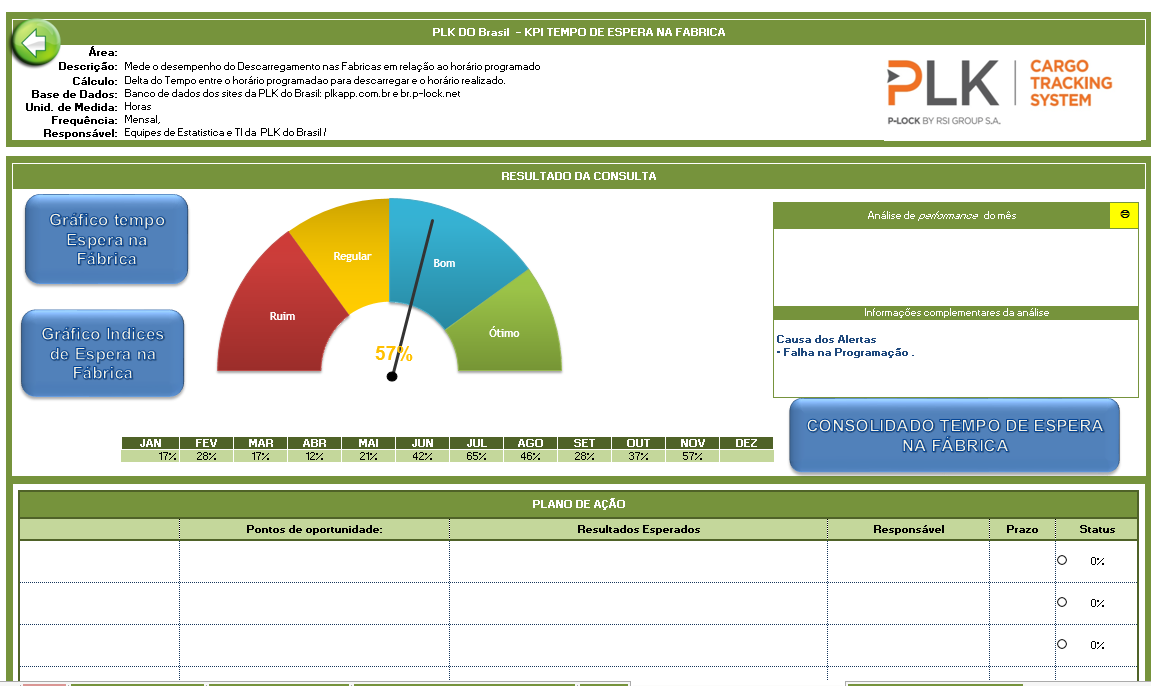Select the JUL cell showing 65%

(475, 457)
